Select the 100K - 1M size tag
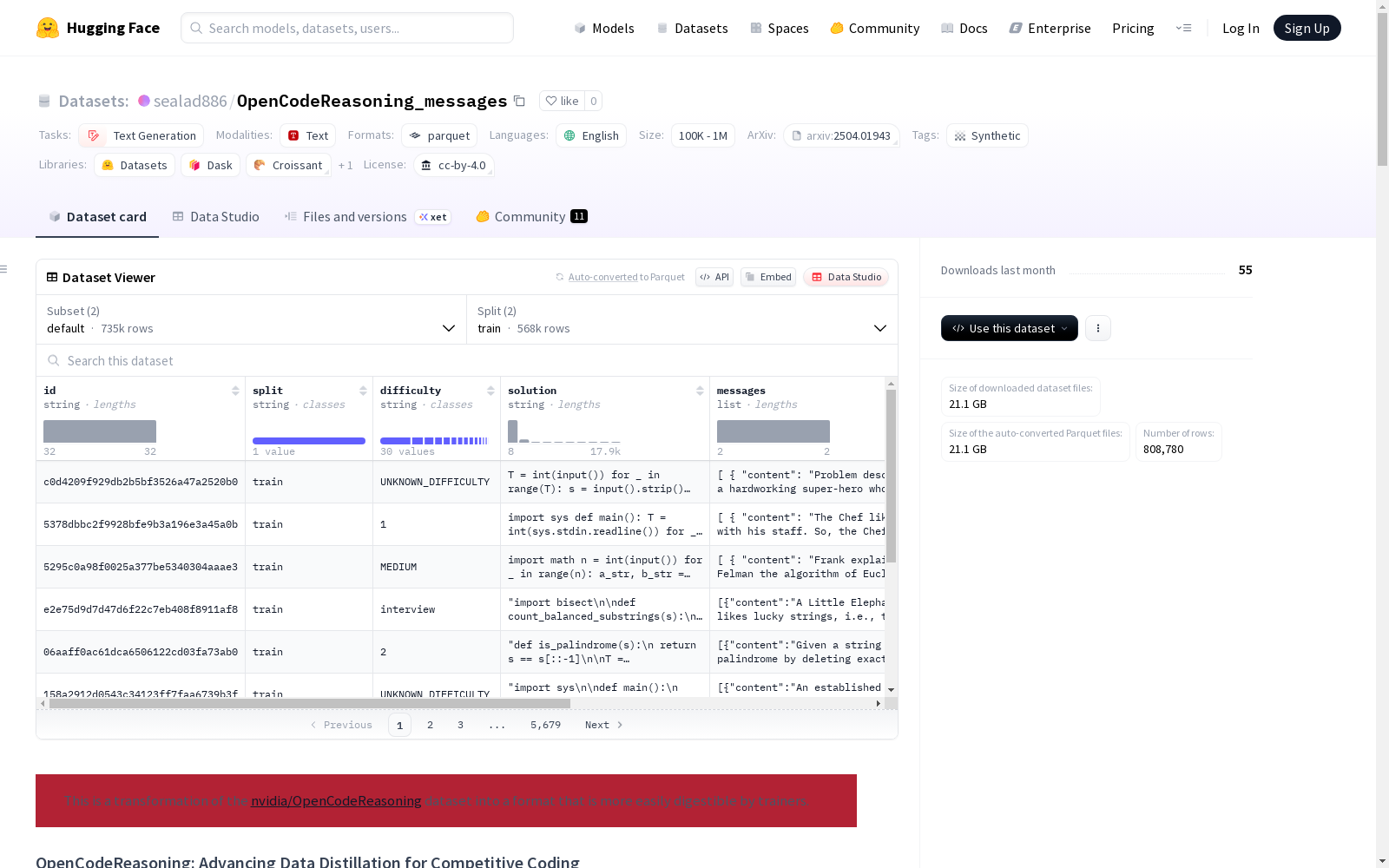 (x=703, y=135)
